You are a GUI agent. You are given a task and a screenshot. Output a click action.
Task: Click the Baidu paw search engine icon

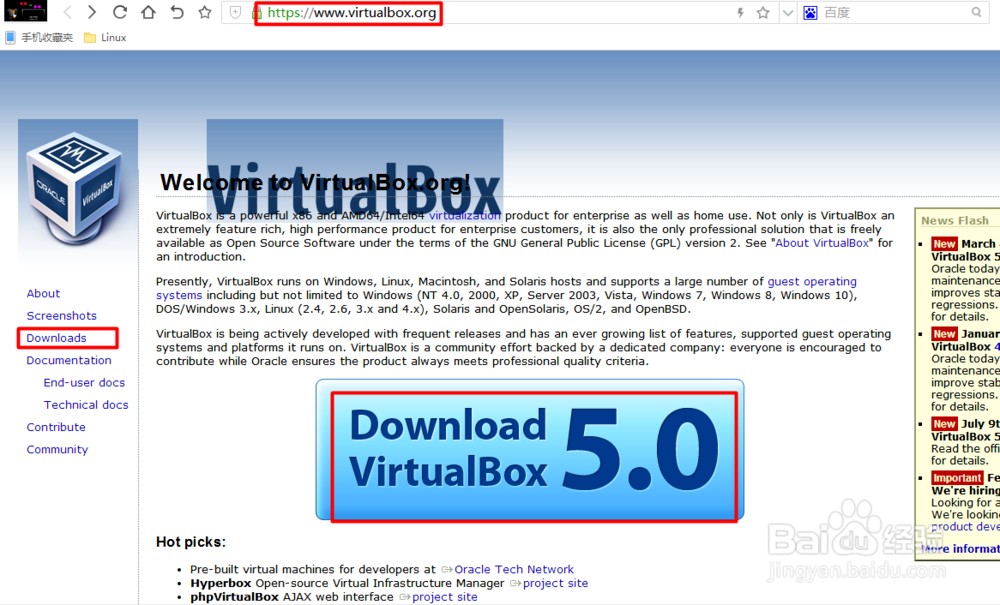click(x=810, y=12)
